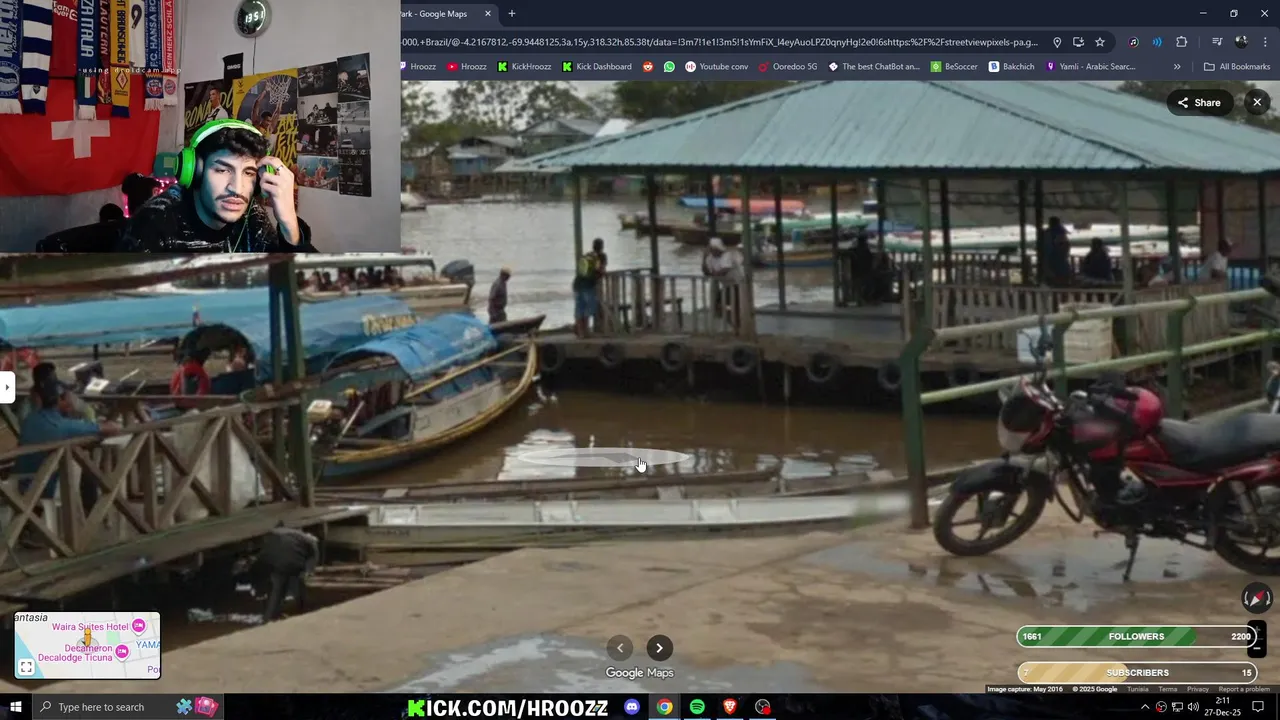Click the taskbar clock showing 2:11
This screenshot has height=720, width=1280.
click(1222, 706)
